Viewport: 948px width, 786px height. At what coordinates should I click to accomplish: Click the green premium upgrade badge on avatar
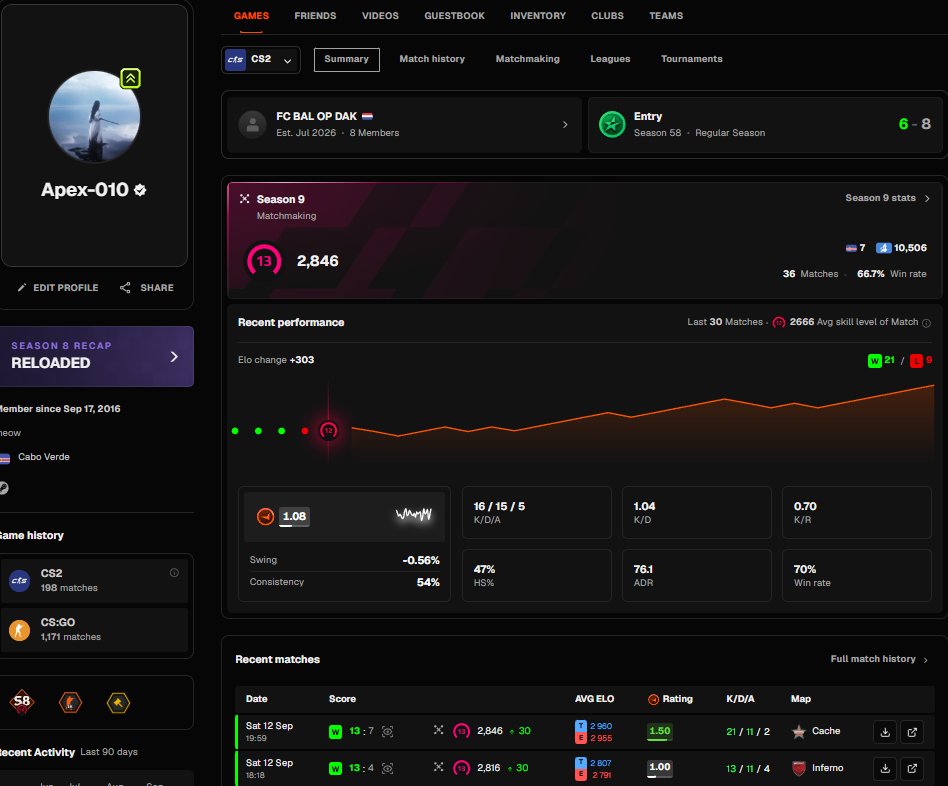pyautogui.click(x=131, y=78)
